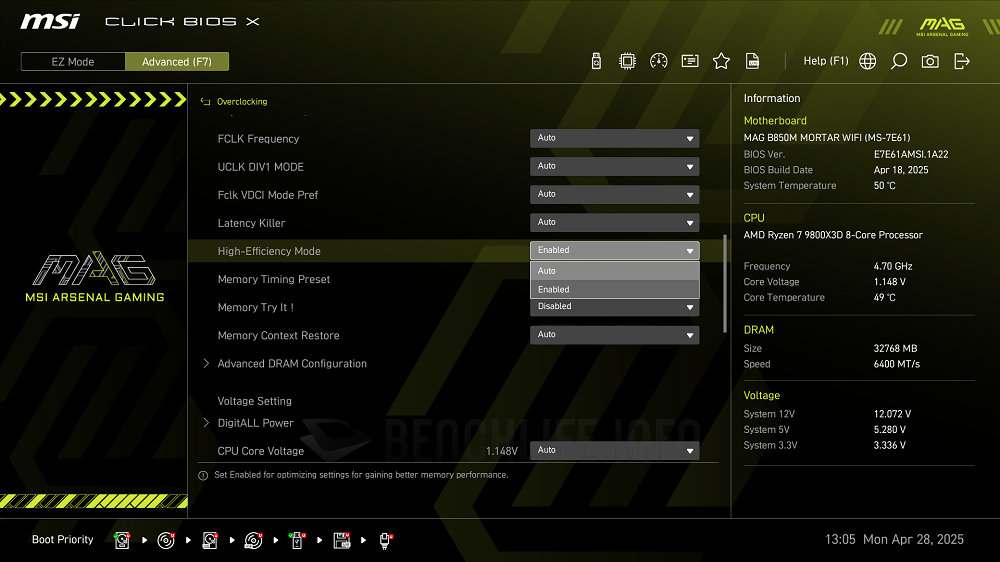Open the Memory Try It ! dropdown

pyautogui.click(x=614, y=307)
